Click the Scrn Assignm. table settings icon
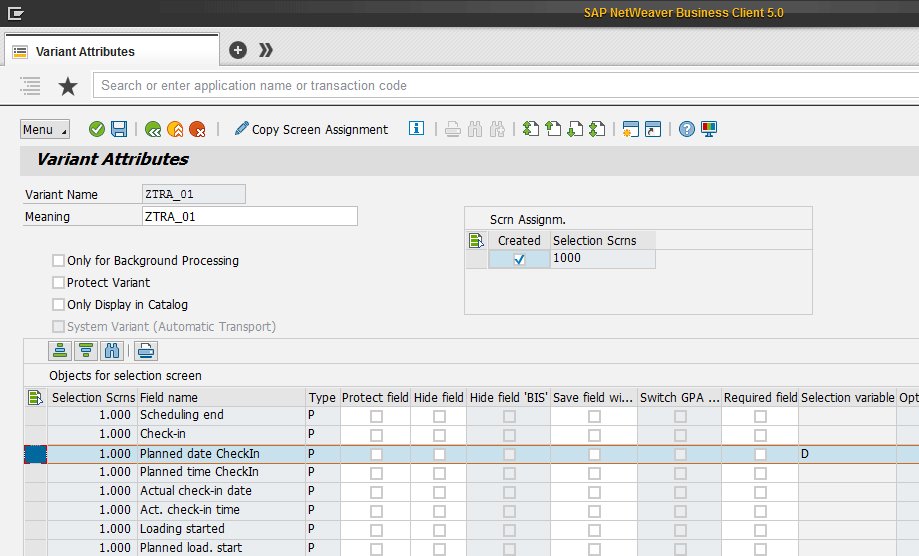Viewport: 919px width, 556px height. click(x=476, y=240)
